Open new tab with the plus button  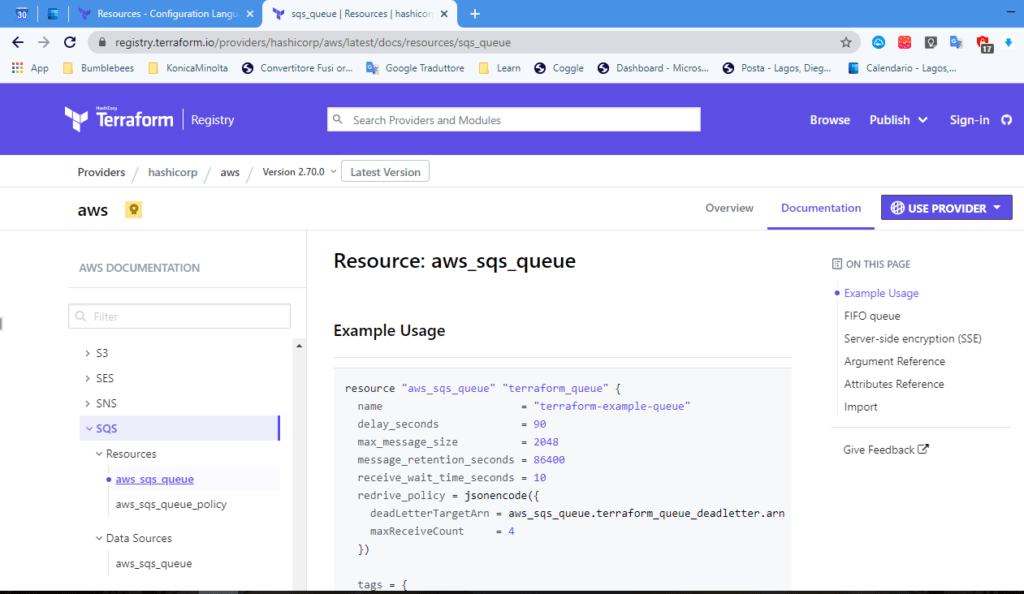click(475, 14)
